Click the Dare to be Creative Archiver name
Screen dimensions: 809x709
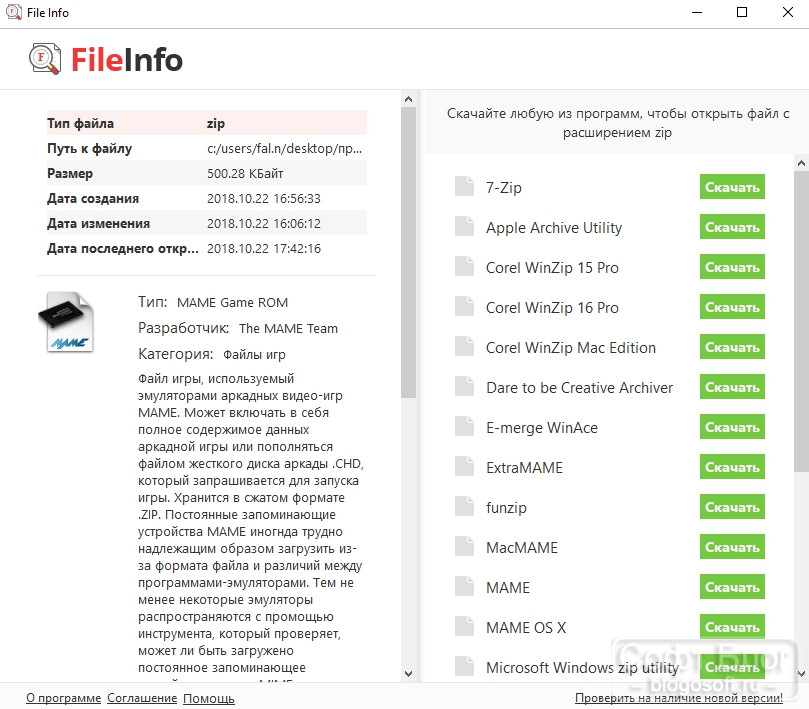pos(579,388)
